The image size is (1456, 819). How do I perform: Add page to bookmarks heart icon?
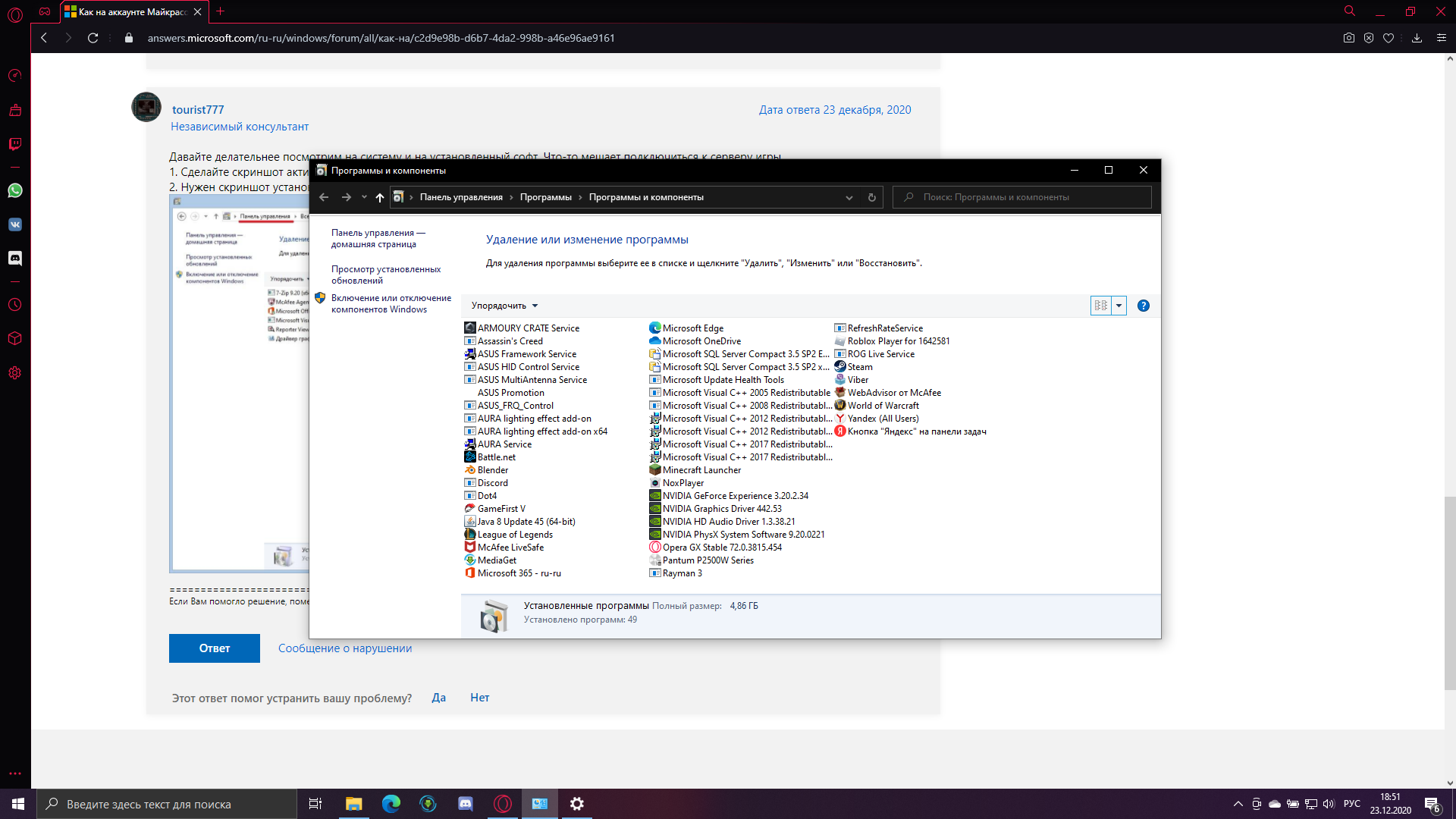pos(1389,38)
